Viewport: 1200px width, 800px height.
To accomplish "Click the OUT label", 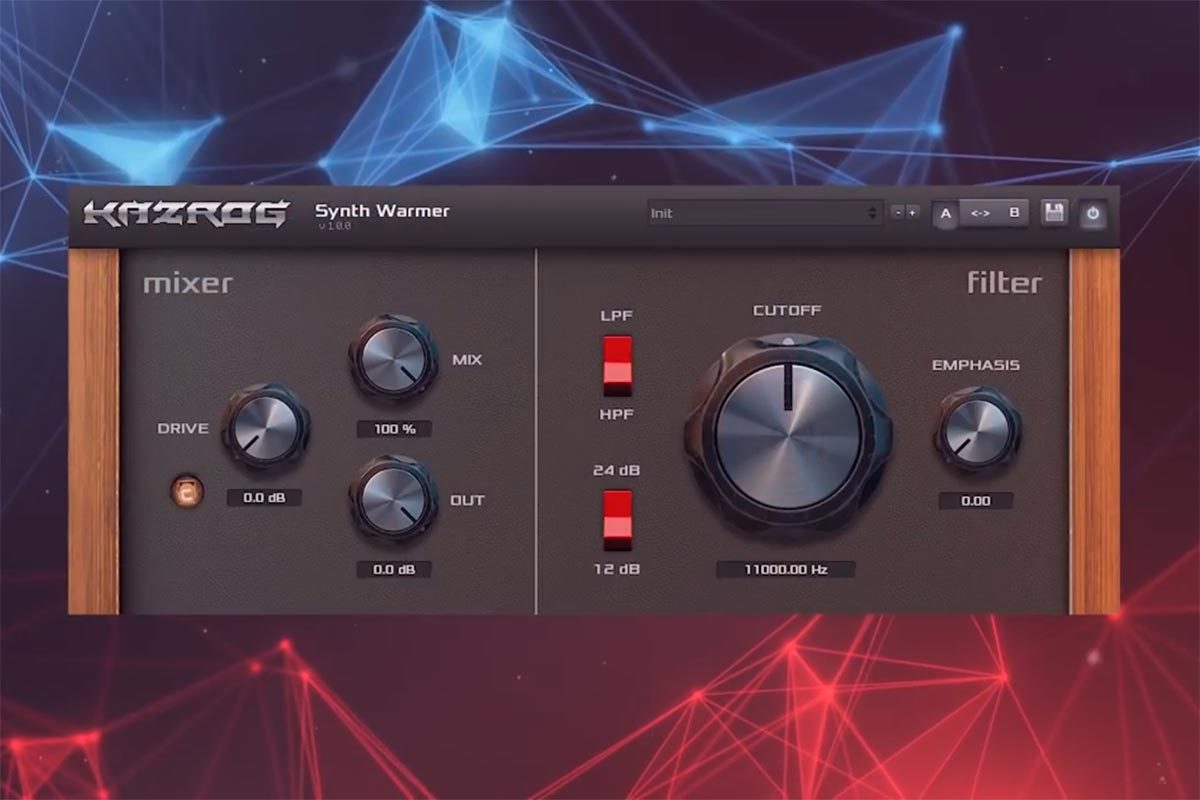I will click(467, 500).
